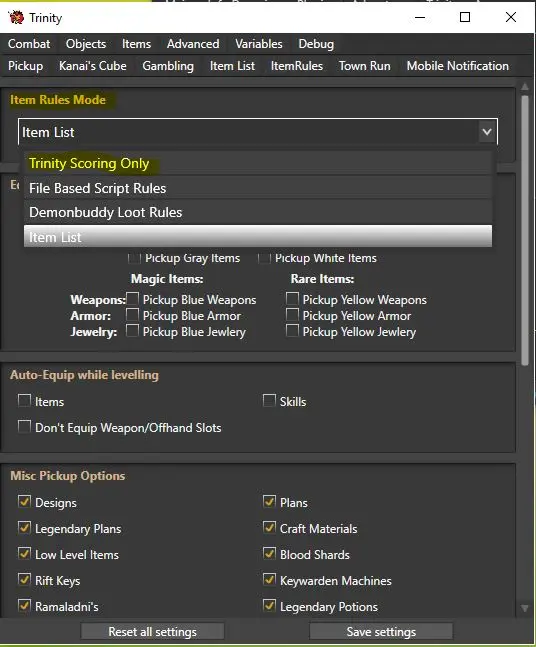Minimize the Trinity window

(420, 17)
